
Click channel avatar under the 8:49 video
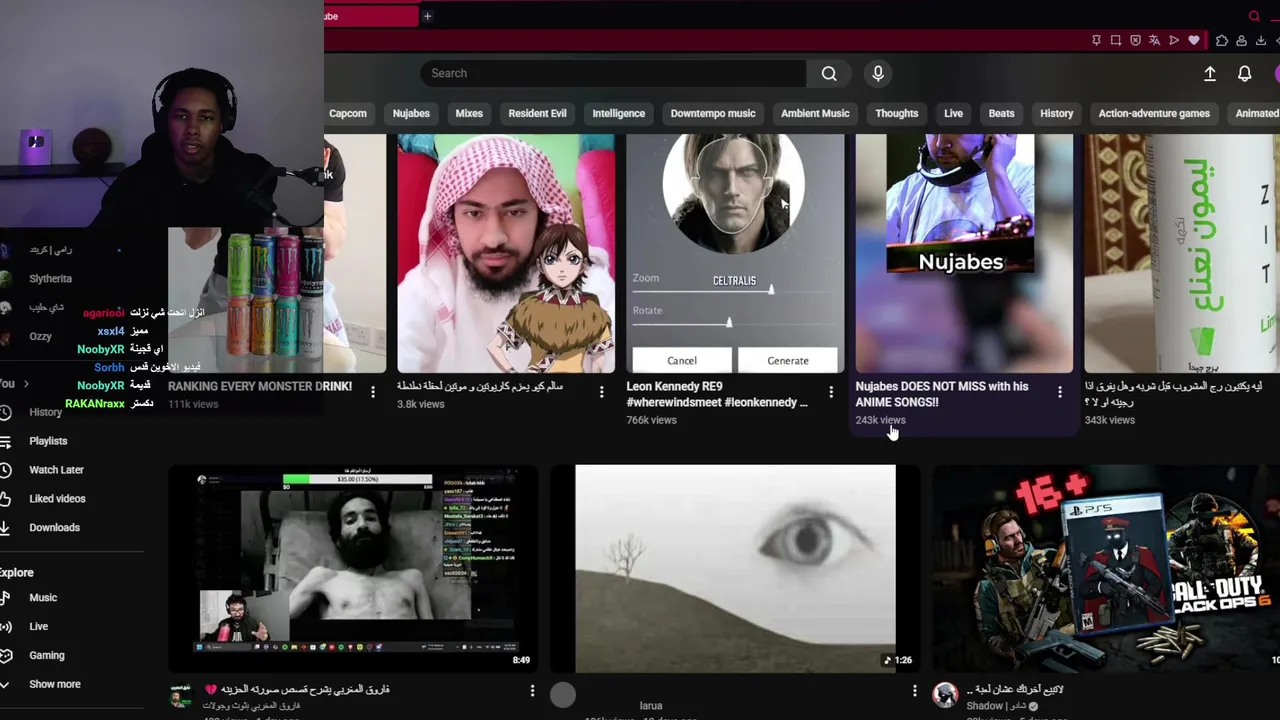(x=180, y=696)
